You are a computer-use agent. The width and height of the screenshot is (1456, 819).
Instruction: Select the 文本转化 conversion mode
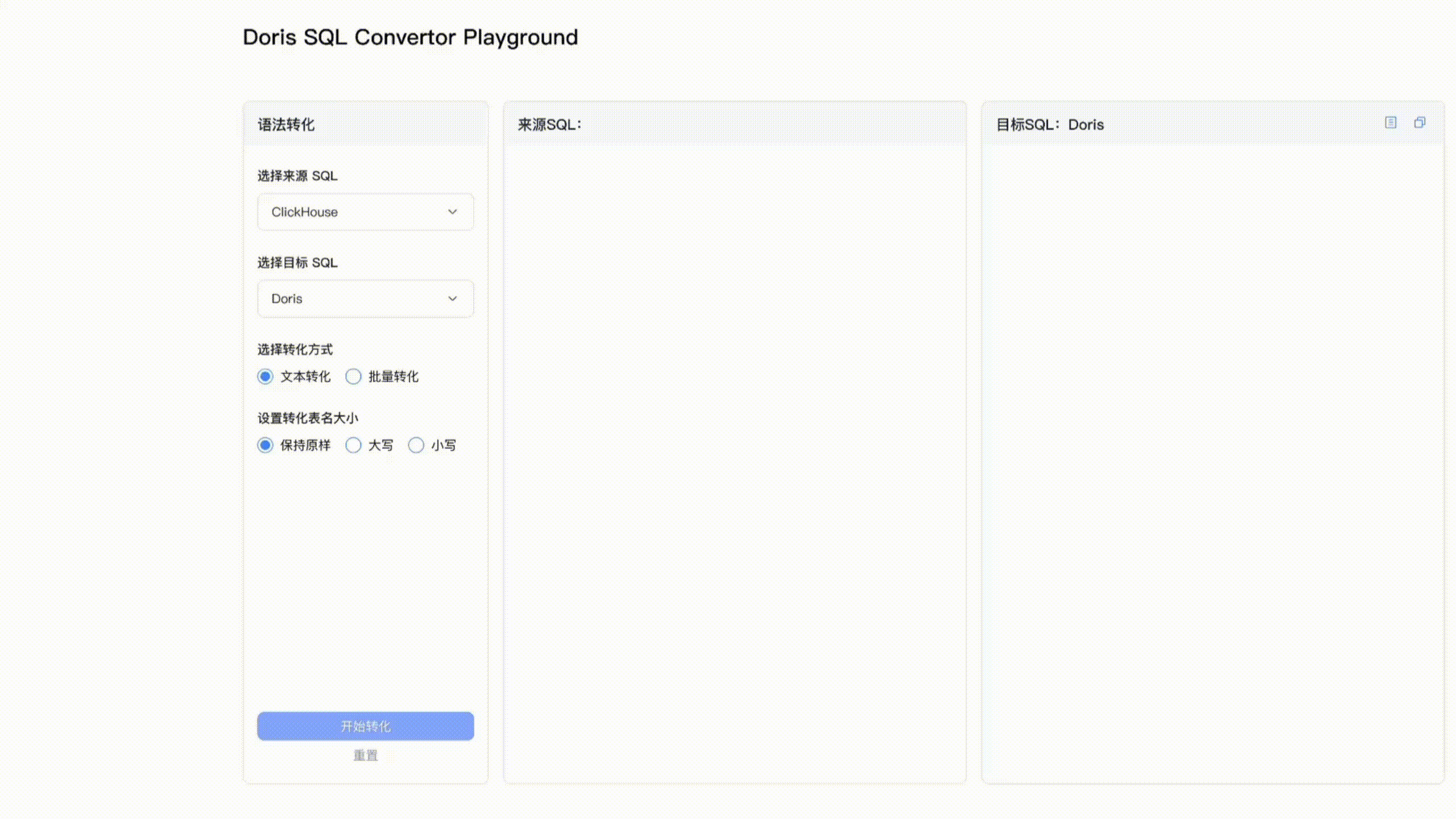[x=265, y=377]
